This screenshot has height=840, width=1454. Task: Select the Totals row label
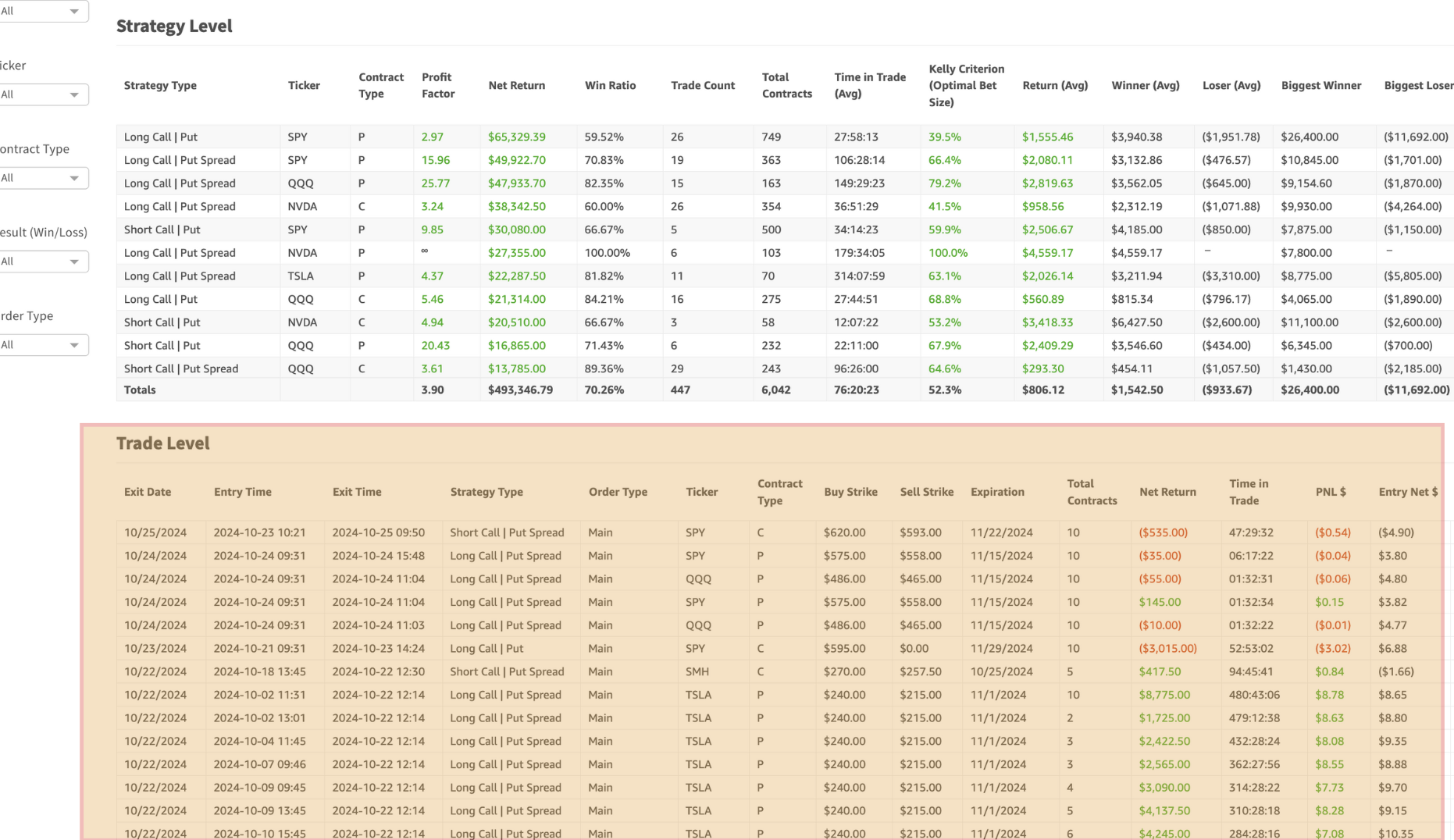[140, 390]
